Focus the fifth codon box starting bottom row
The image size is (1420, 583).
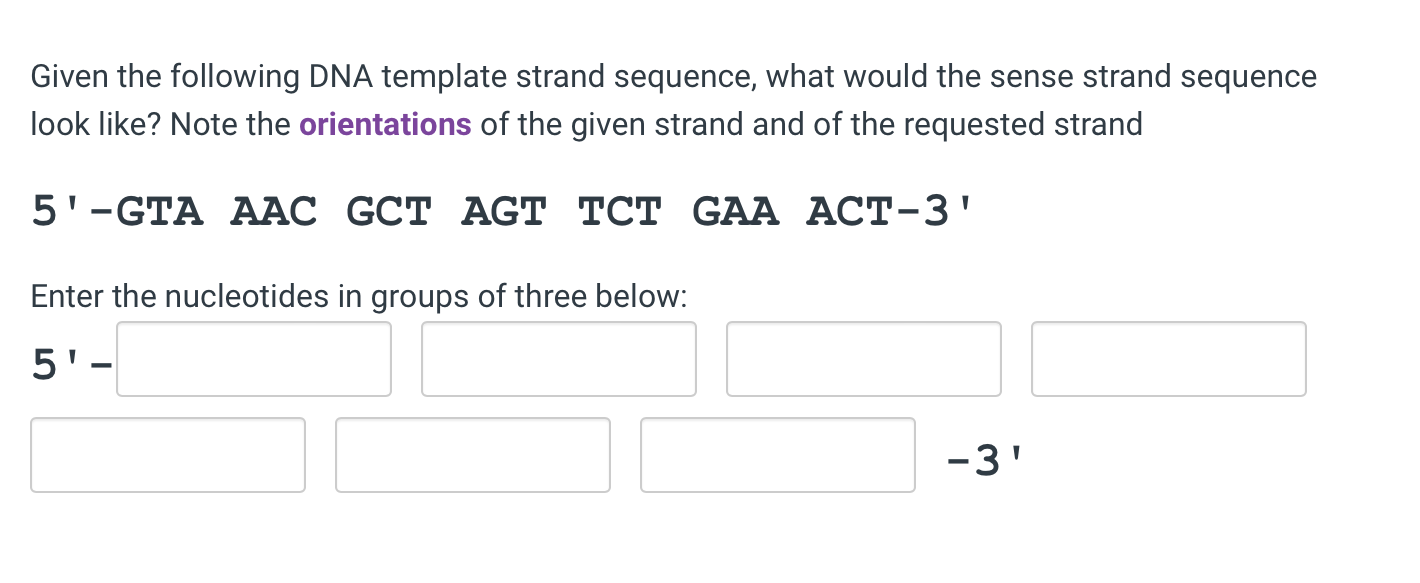pyautogui.click(x=168, y=455)
